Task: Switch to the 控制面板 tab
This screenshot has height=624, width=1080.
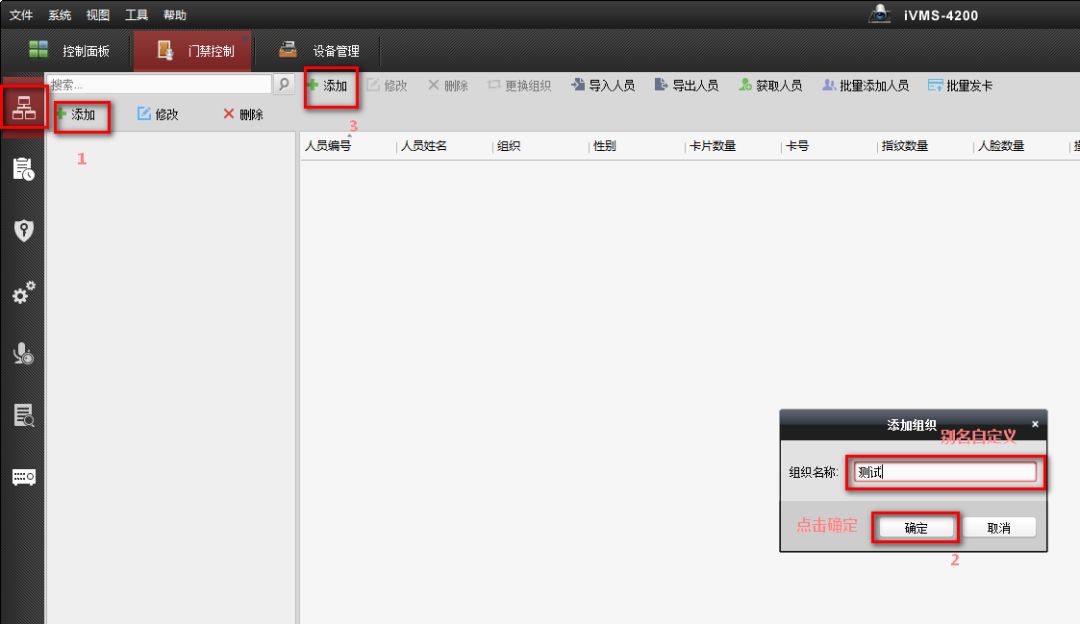Action: (69, 50)
